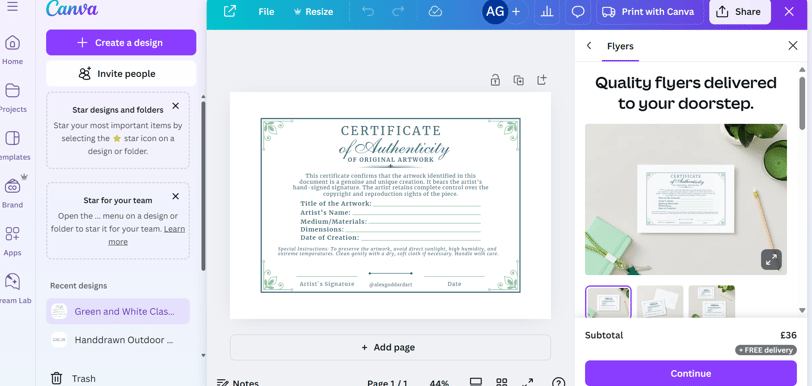Click the left sidebar scrollbar

pos(203,185)
